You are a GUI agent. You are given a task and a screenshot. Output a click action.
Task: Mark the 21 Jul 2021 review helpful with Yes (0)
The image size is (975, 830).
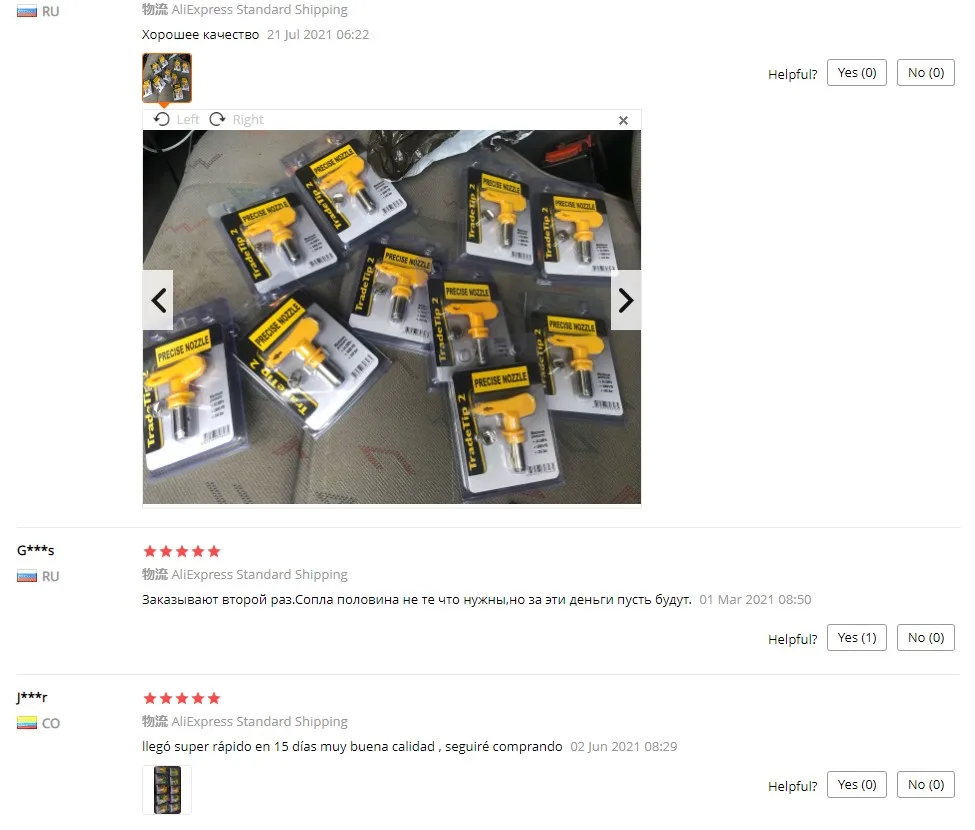point(857,73)
